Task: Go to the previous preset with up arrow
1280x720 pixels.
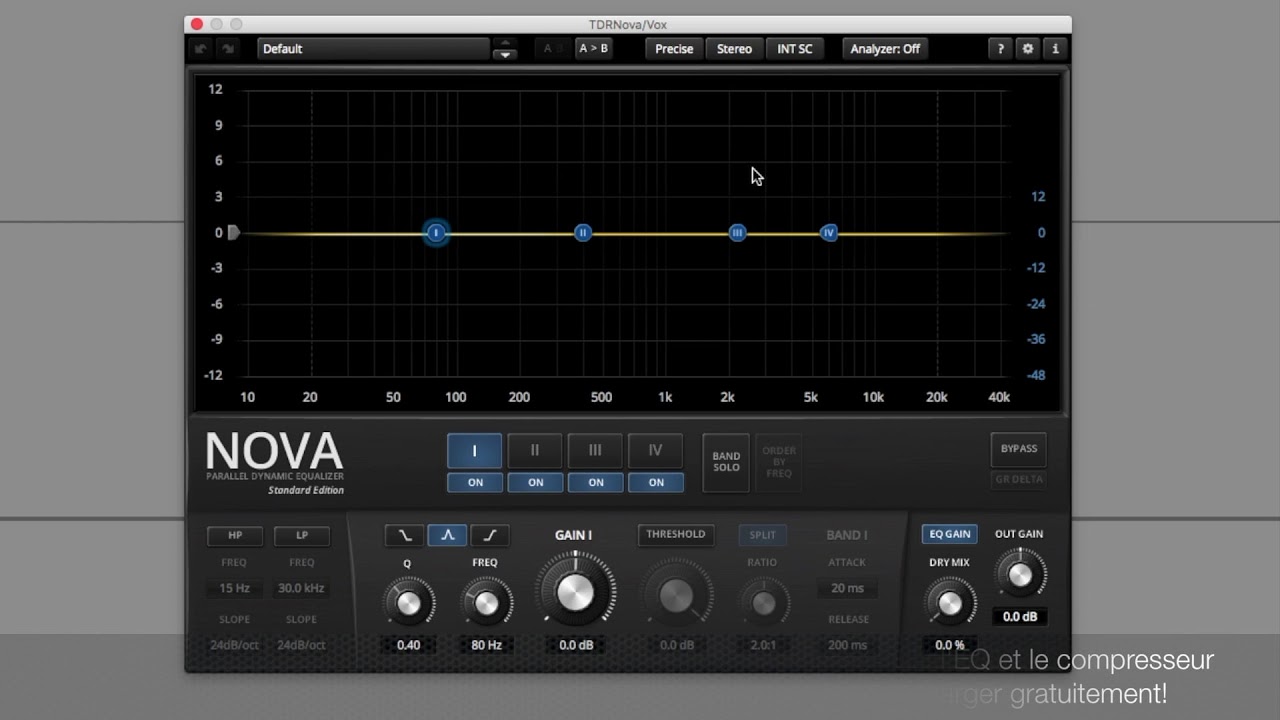Action: [x=505, y=43]
